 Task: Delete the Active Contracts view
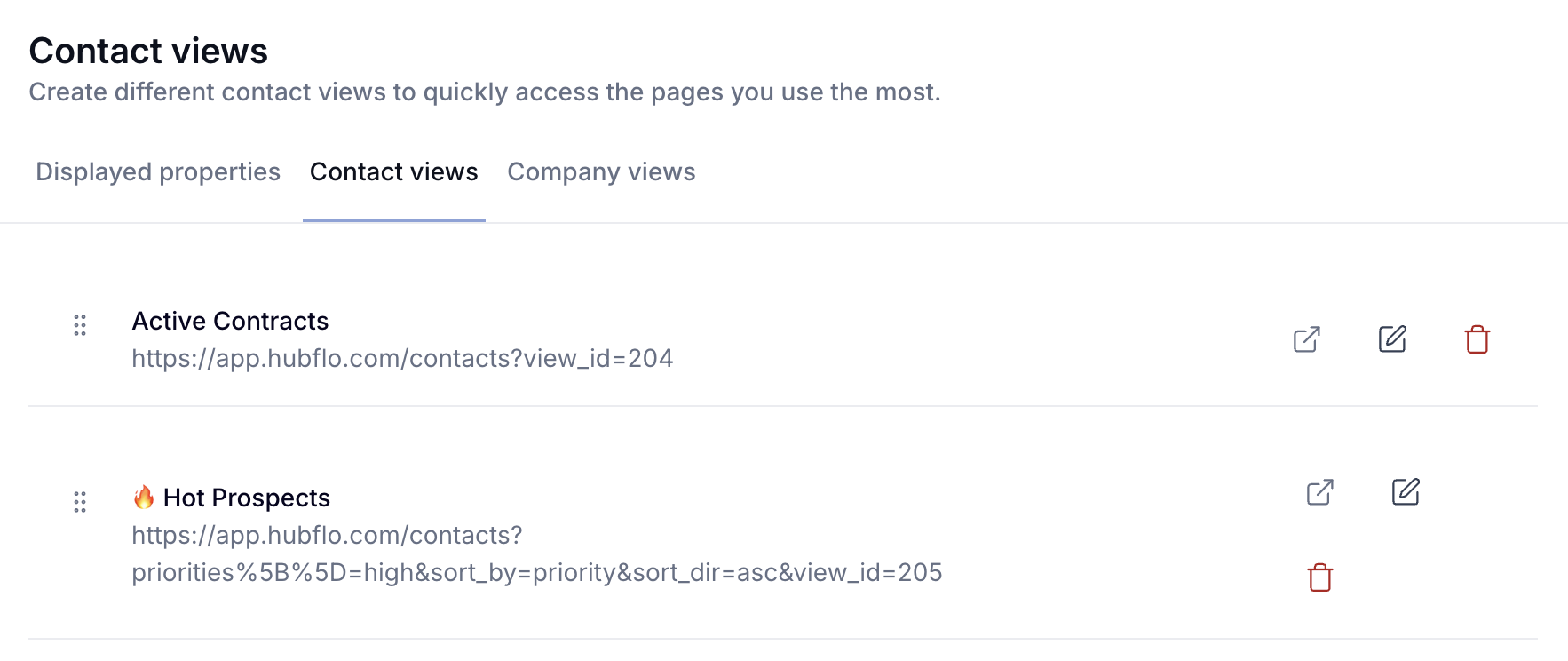1477,339
